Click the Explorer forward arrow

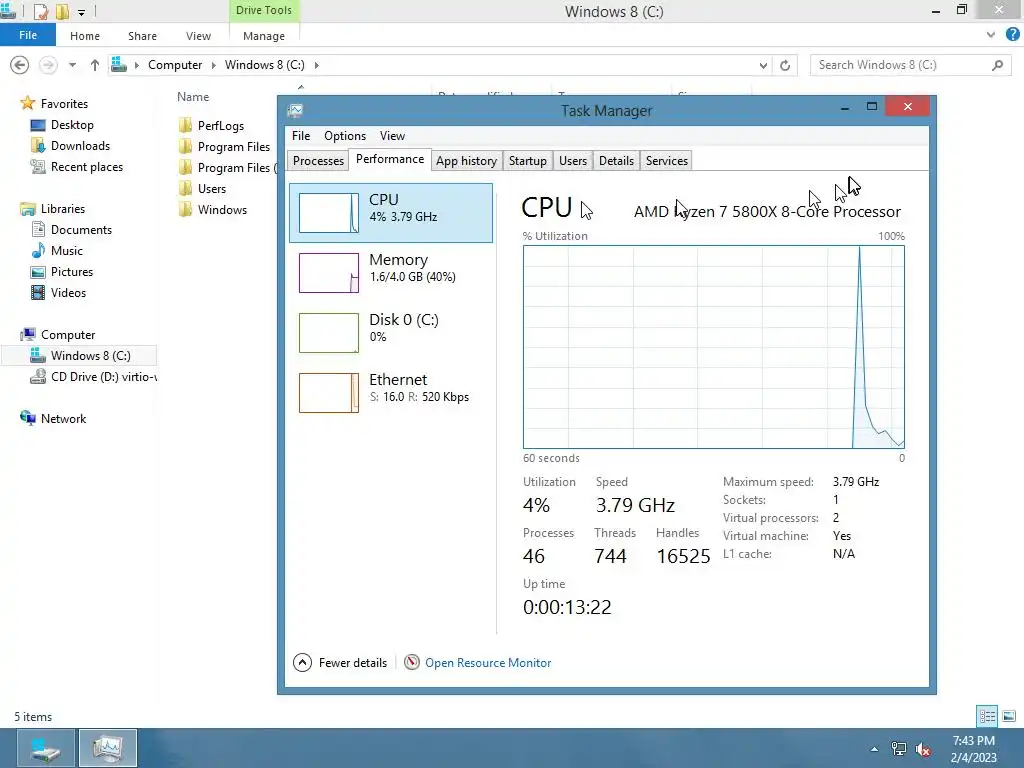click(48, 65)
